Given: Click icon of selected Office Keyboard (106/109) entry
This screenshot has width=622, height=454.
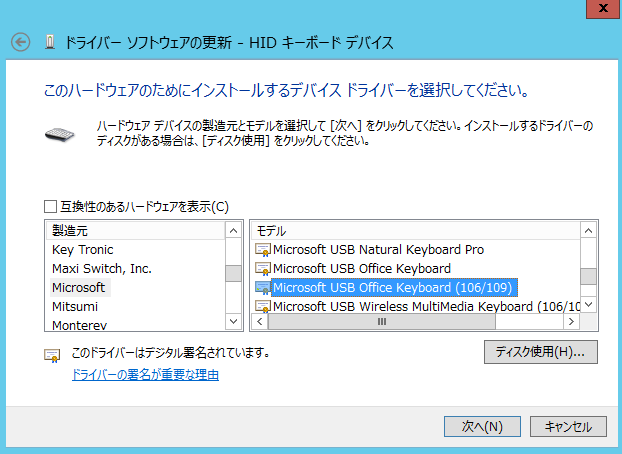Looking at the screenshot, I should click(263, 288).
